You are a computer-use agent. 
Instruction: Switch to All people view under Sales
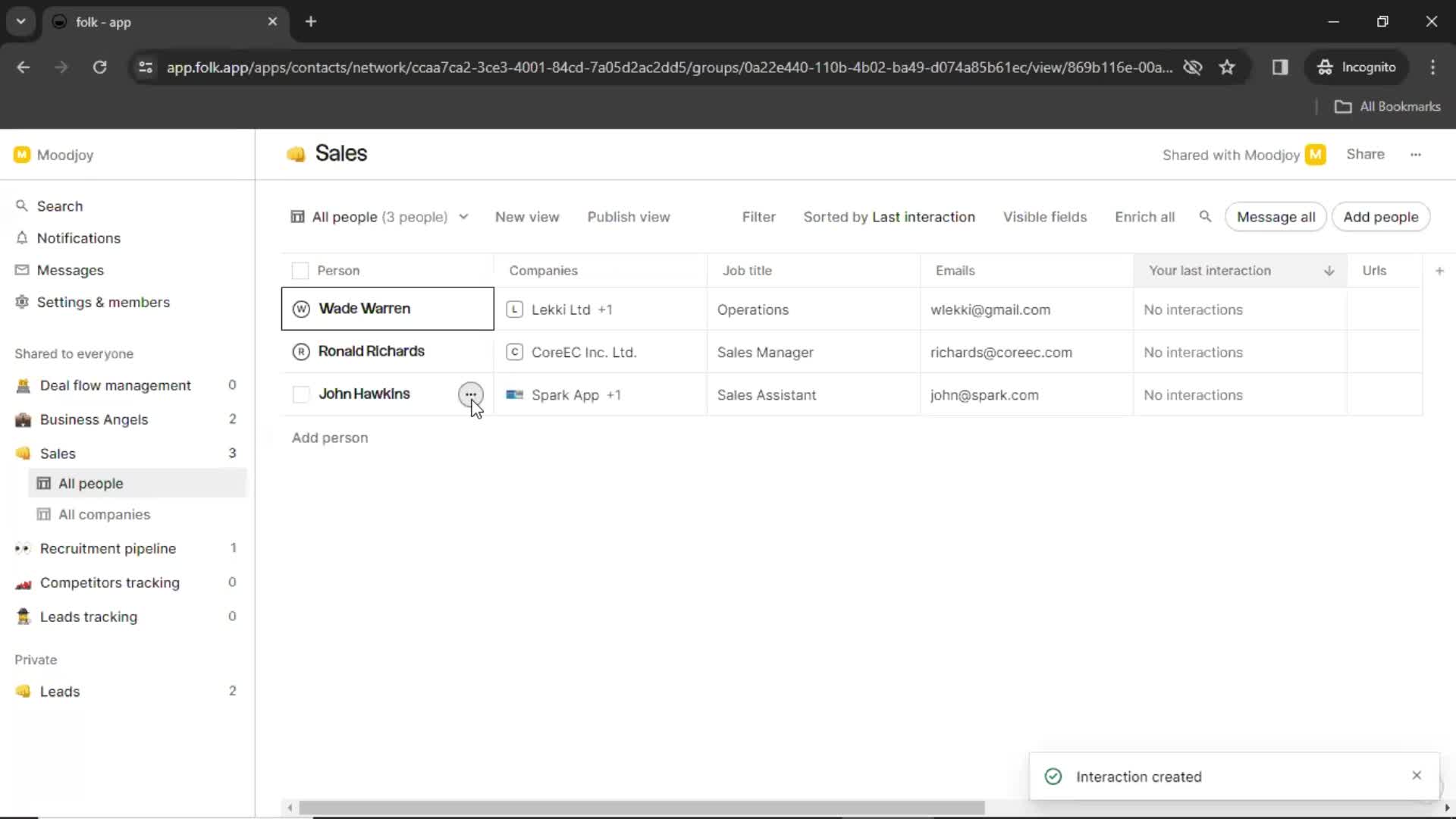pos(90,483)
